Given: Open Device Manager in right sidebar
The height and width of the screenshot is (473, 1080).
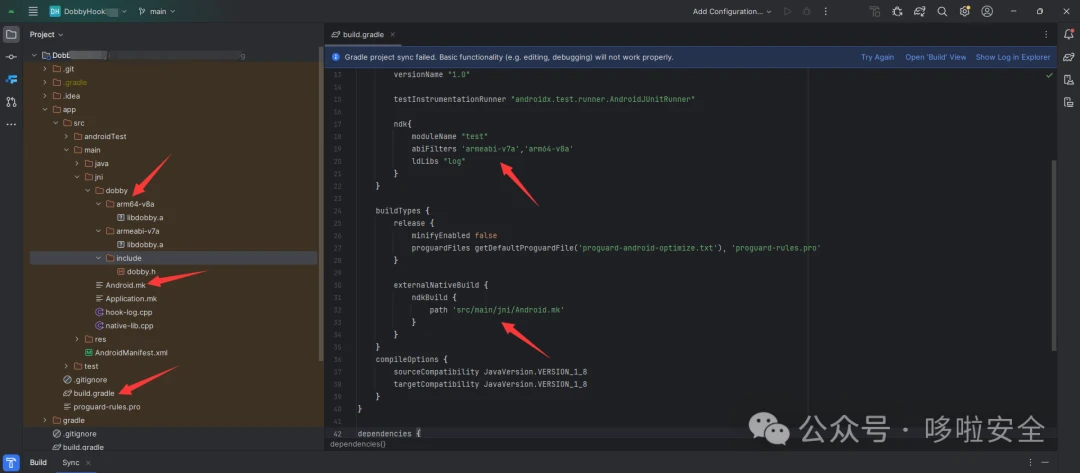Looking at the screenshot, I should pyautogui.click(x=1068, y=79).
